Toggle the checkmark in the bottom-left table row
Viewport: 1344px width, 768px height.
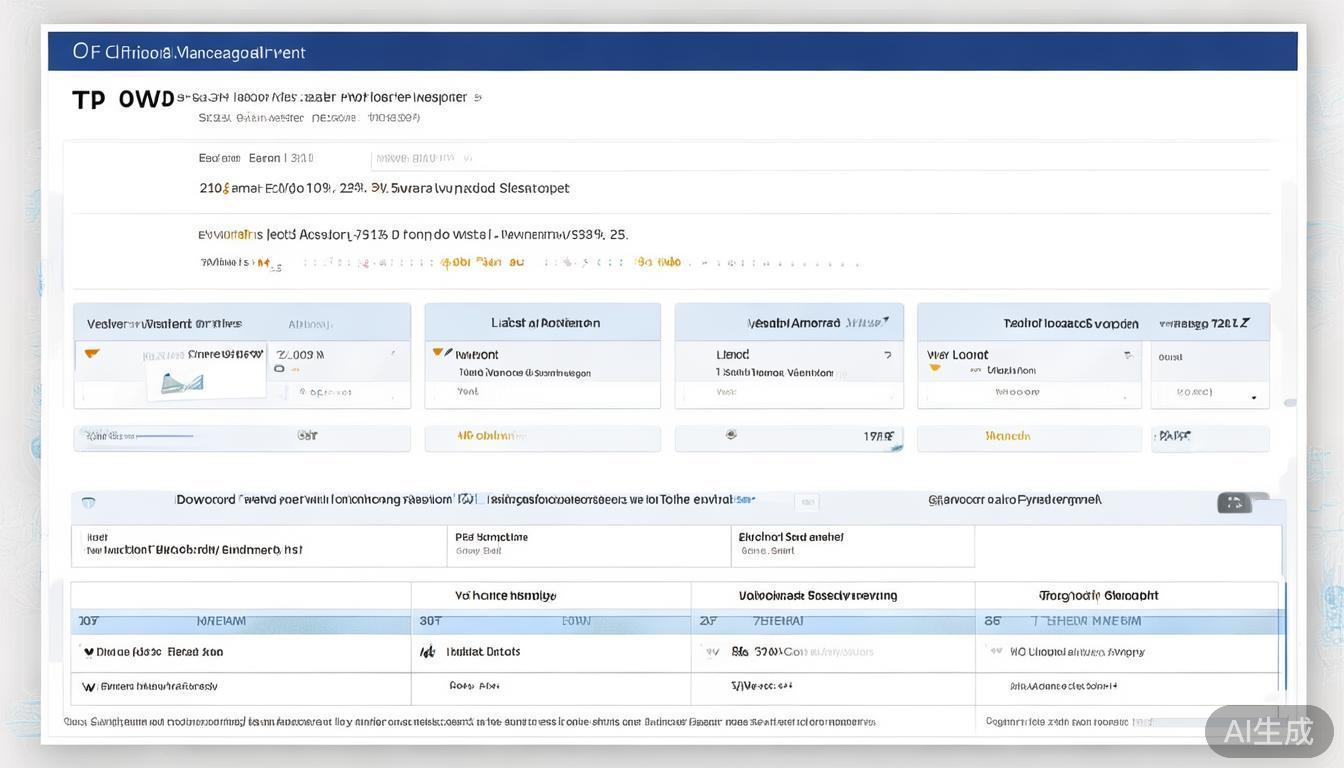[x=88, y=687]
